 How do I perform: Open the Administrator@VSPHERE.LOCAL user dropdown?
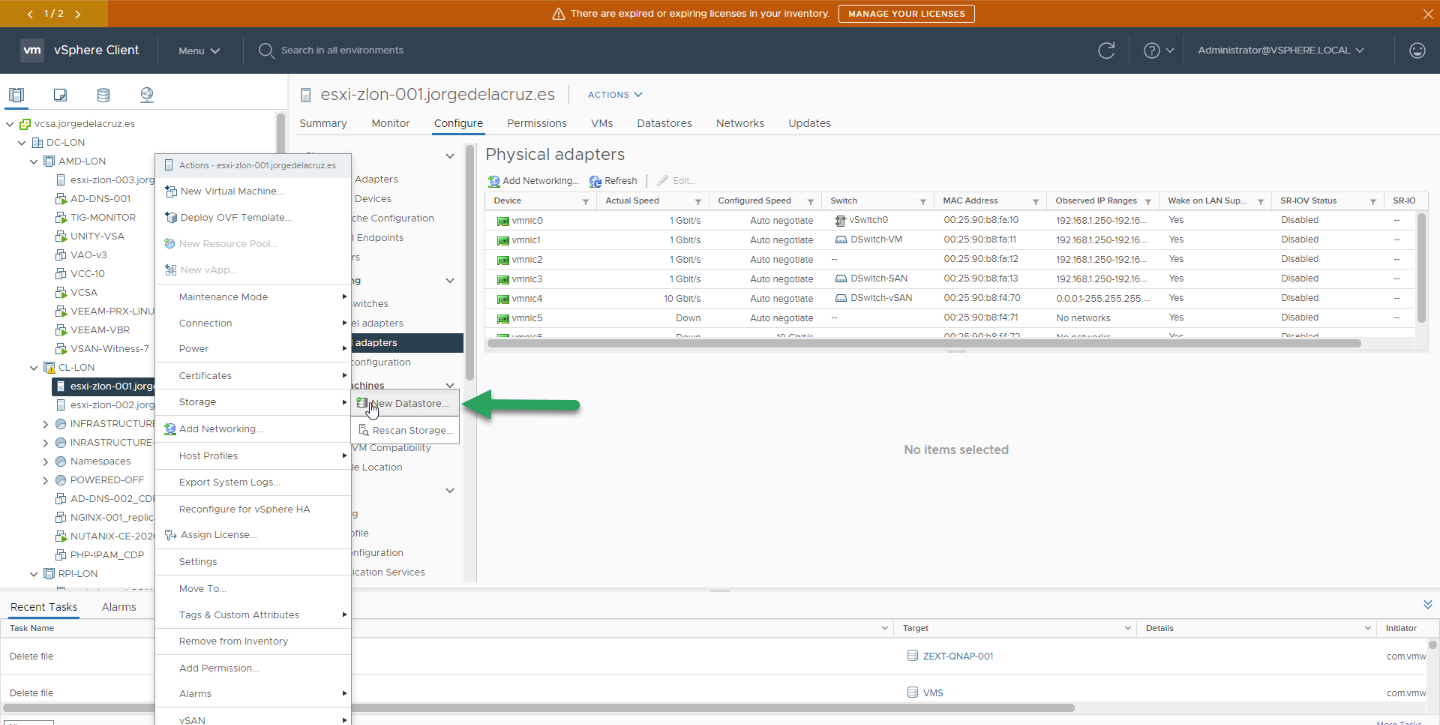(1281, 50)
